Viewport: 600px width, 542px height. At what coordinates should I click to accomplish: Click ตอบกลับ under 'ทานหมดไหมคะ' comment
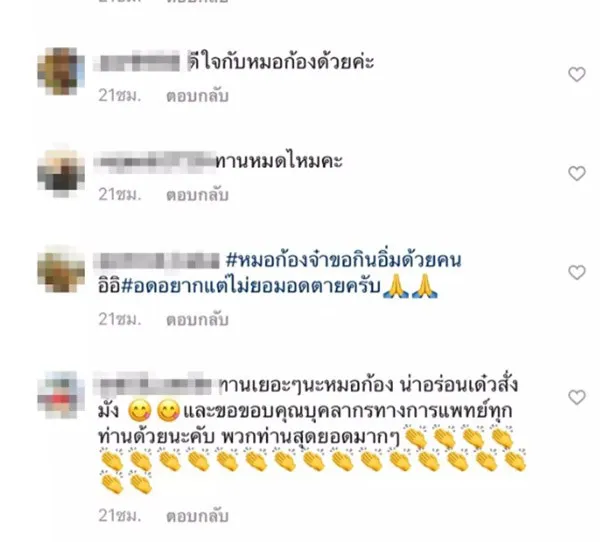pyautogui.click(x=197, y=195)
